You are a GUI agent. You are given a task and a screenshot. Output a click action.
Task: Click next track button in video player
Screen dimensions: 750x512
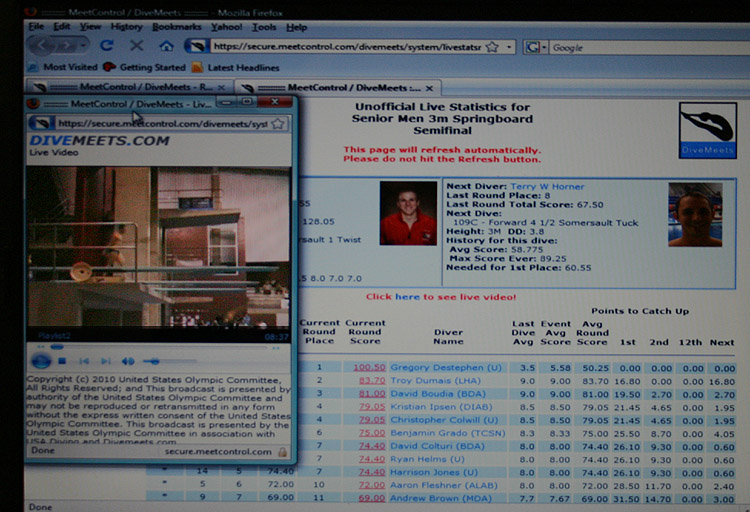(x=106, y=361)
